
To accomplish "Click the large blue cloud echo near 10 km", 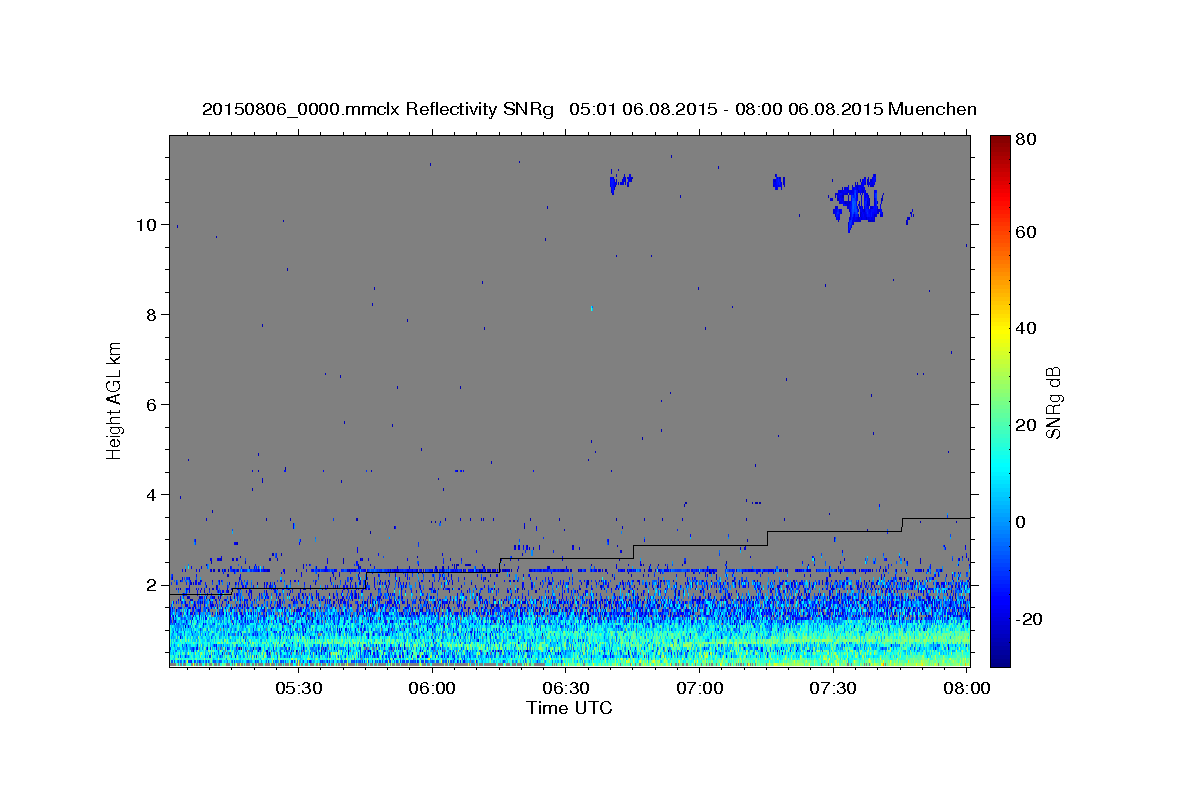I will (857, 203).
